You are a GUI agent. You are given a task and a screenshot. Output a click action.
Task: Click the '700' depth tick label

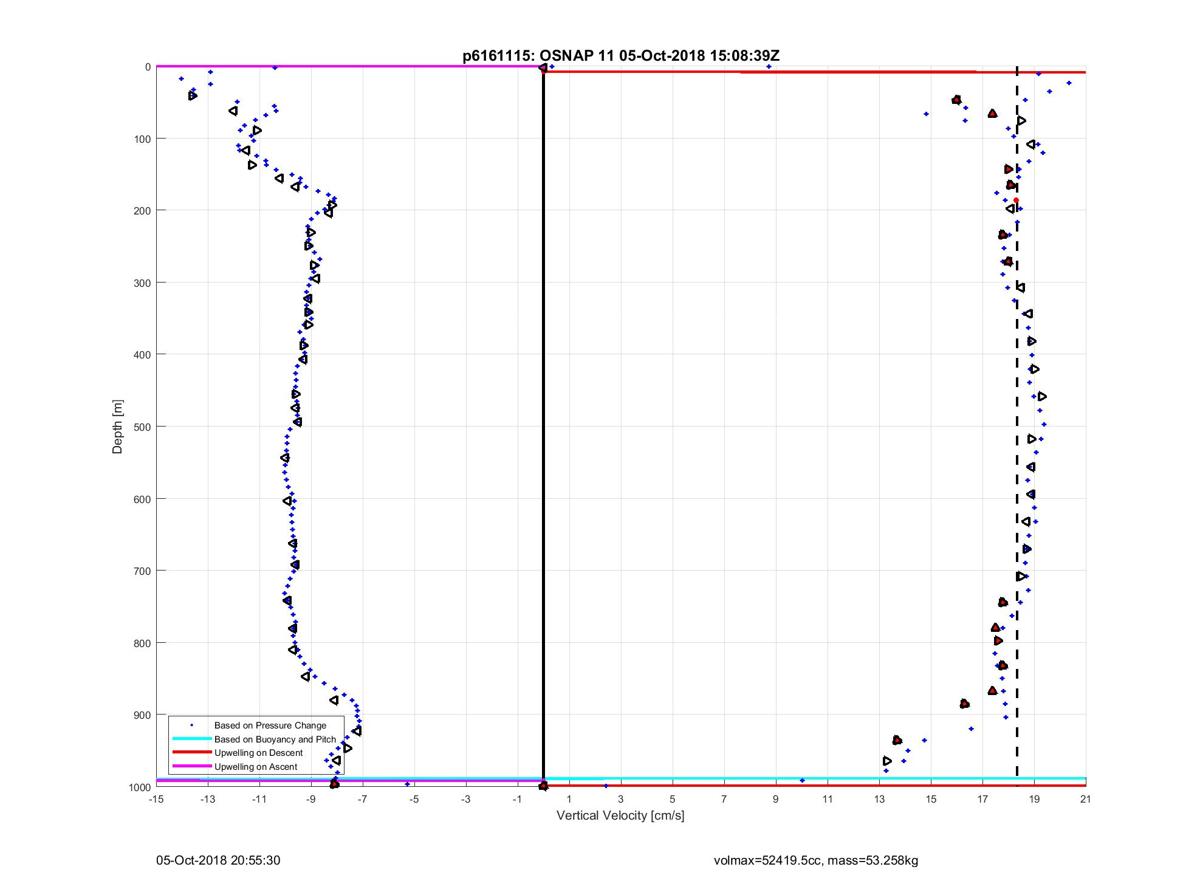(141, 571)
